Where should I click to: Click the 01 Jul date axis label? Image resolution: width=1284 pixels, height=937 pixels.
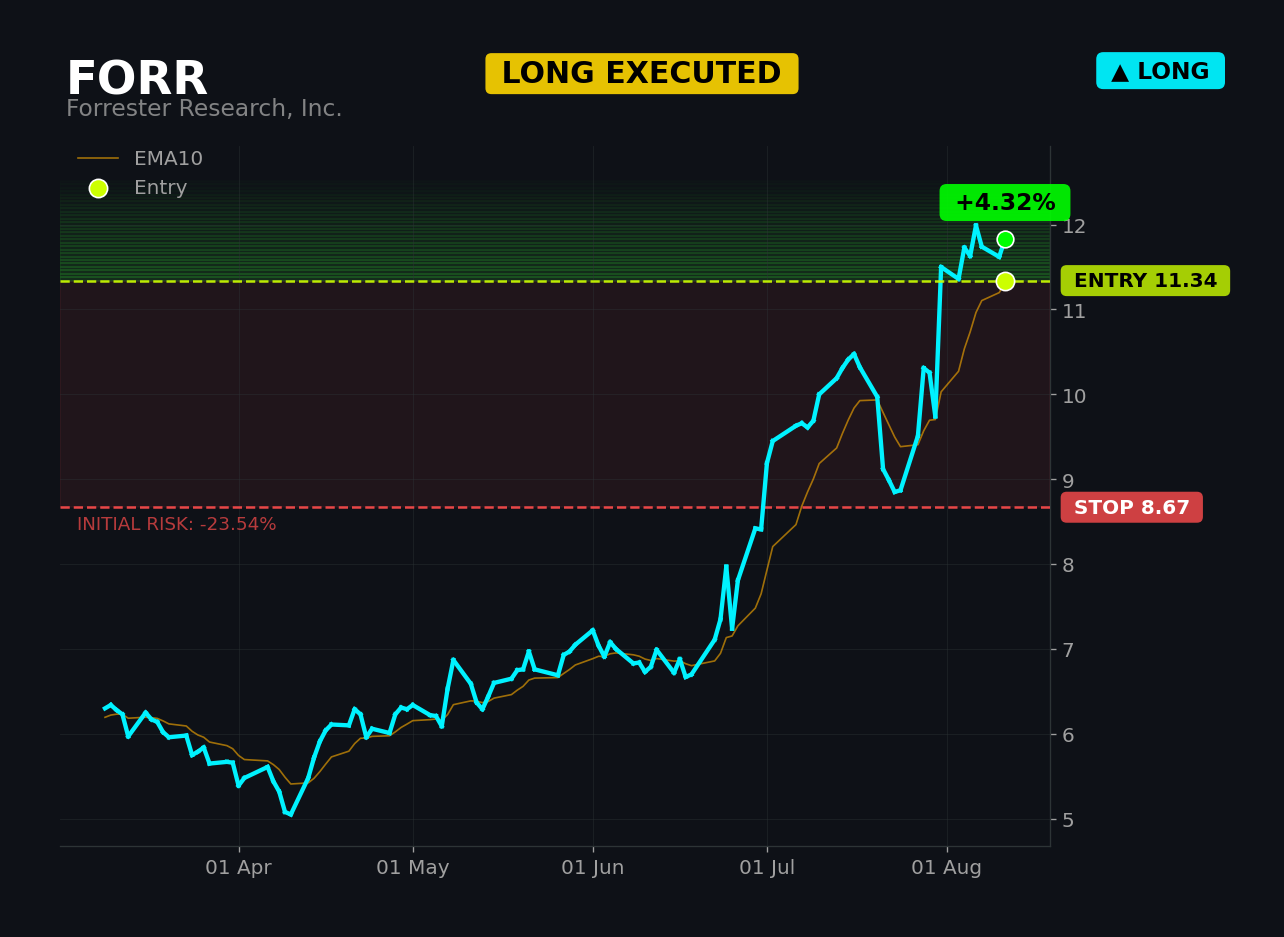(x=767, y=868)
